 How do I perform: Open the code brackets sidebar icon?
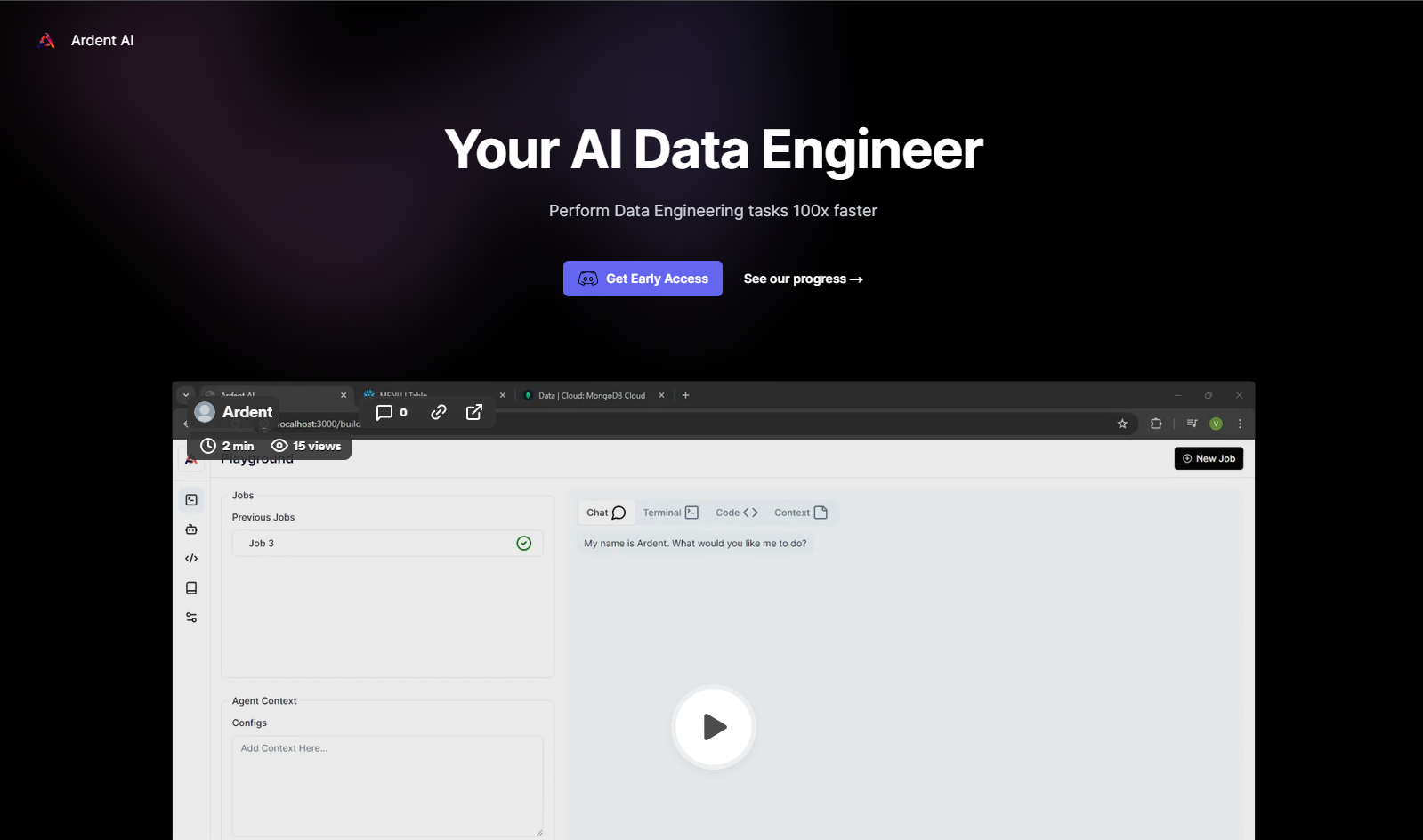click(x=191, y=559)
